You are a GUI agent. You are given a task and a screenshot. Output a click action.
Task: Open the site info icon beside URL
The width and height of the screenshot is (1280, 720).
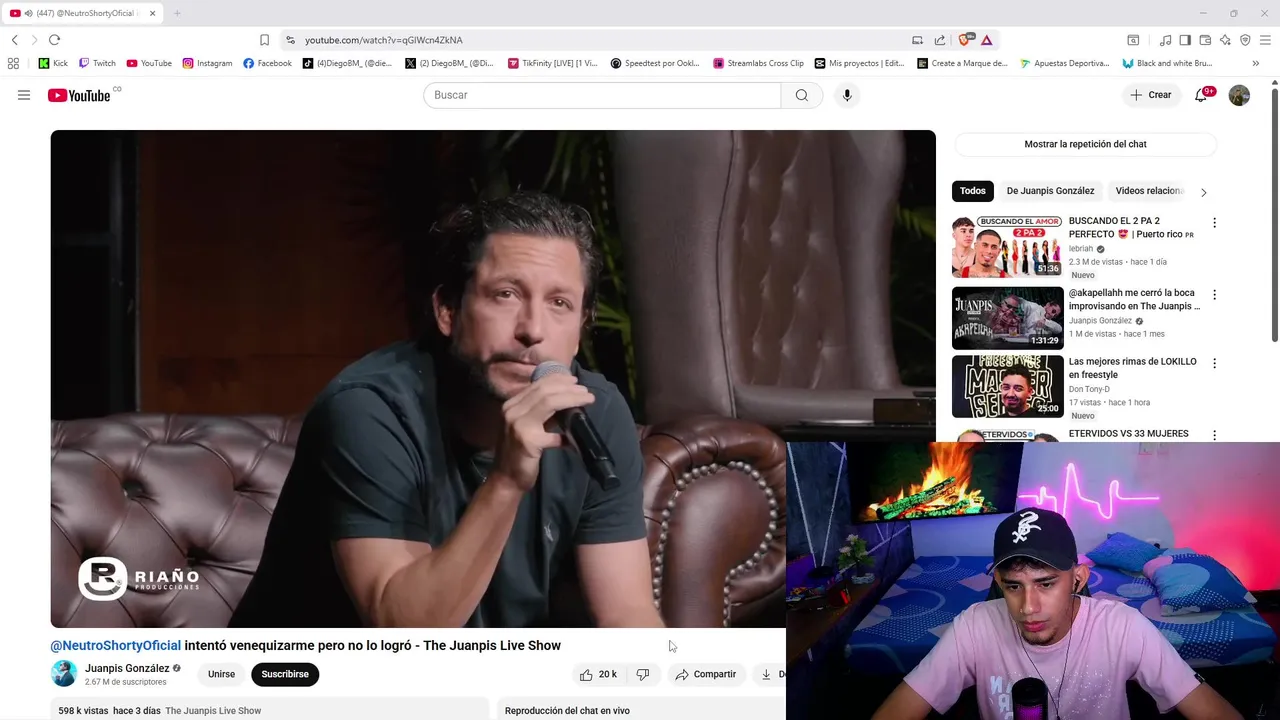click(x=290, y=40)
